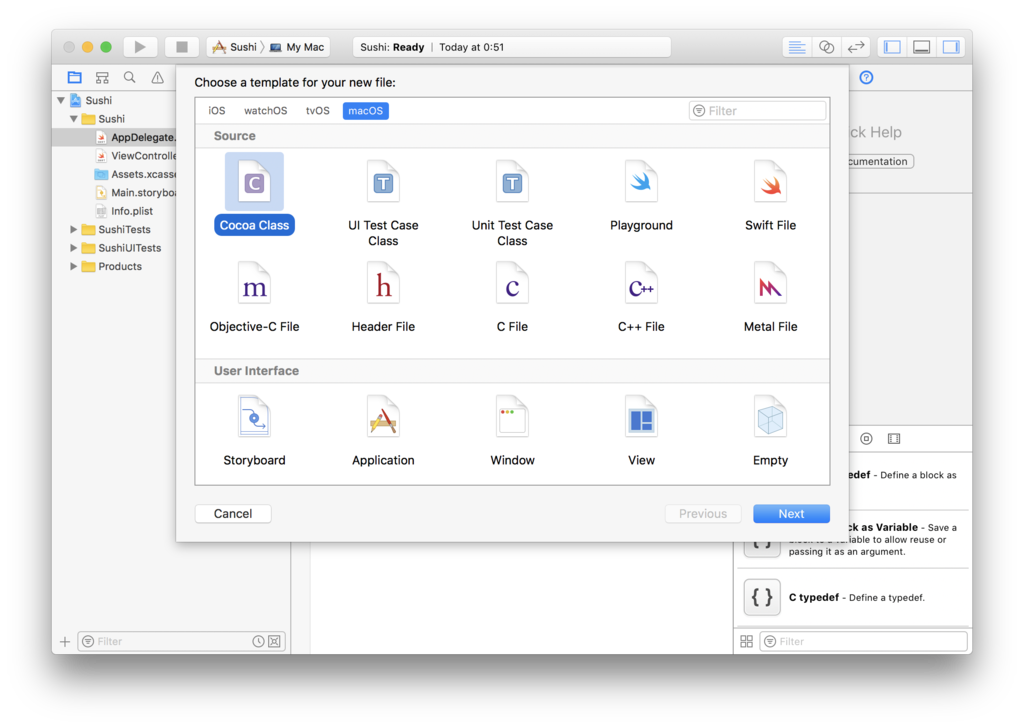Open the Sushi scheme selector
Screen dimensions: 1024x728
point(235,47)
